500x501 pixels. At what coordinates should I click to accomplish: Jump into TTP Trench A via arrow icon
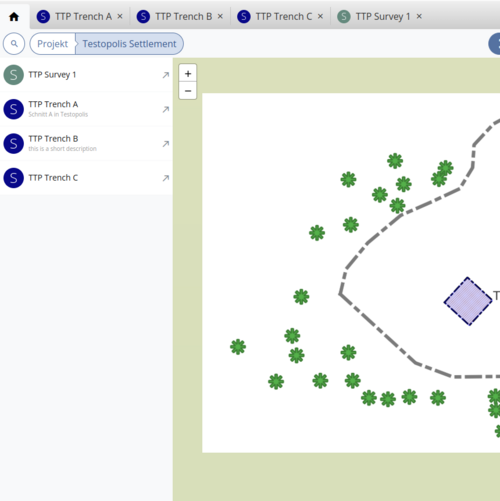tap(166, 109)
